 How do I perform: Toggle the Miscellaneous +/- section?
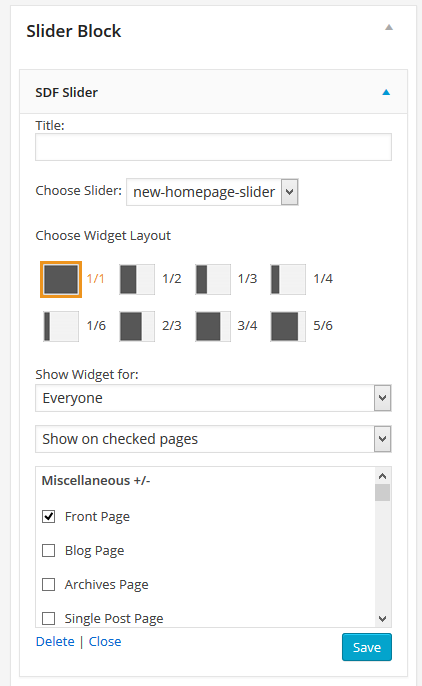coord(96,481)
